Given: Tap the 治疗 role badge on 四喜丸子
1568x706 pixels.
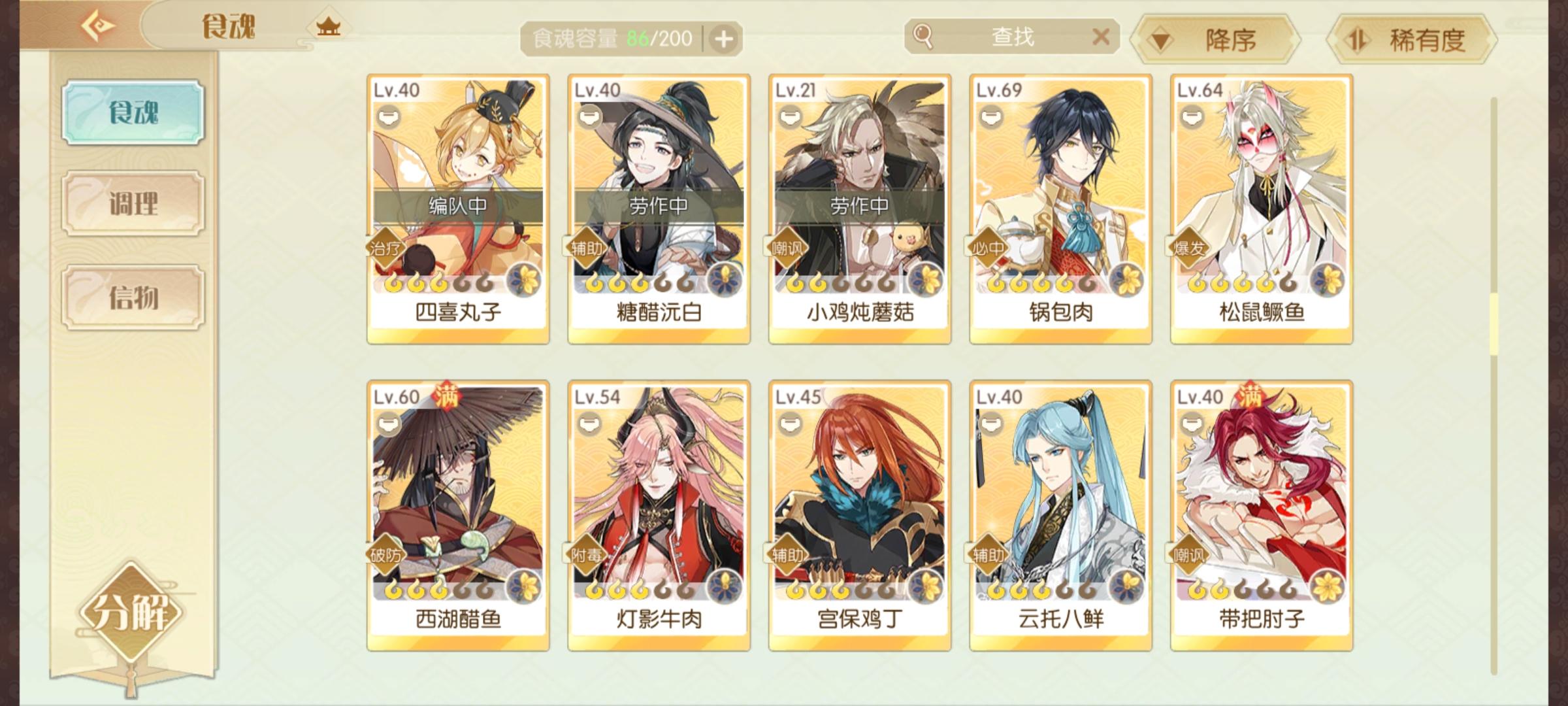Looking at the screenshot, I should tap(386, 248).
